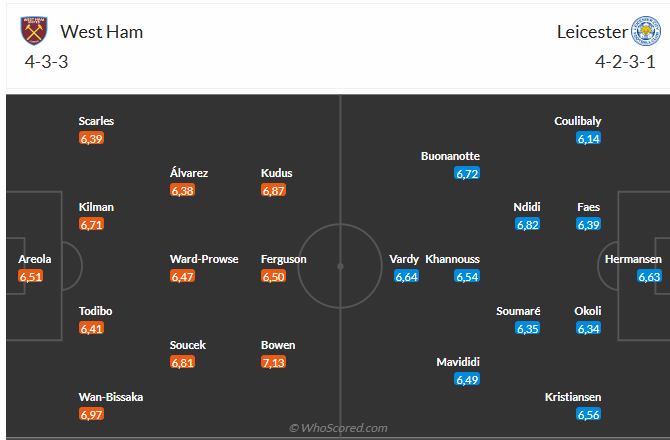Select player Ward-Prowse on the pitch
Image resolution: width=670 pixels, height=440 pixels.
click(x=204, y=259)
